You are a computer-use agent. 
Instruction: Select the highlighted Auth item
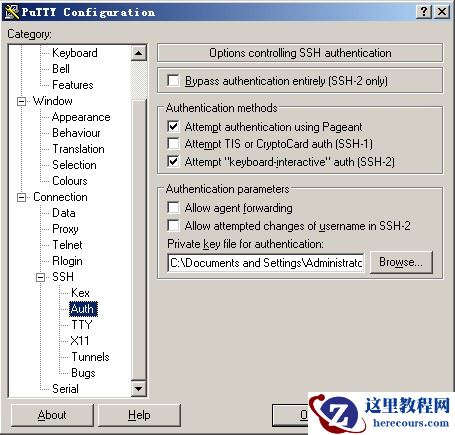(x=83, y=309)
